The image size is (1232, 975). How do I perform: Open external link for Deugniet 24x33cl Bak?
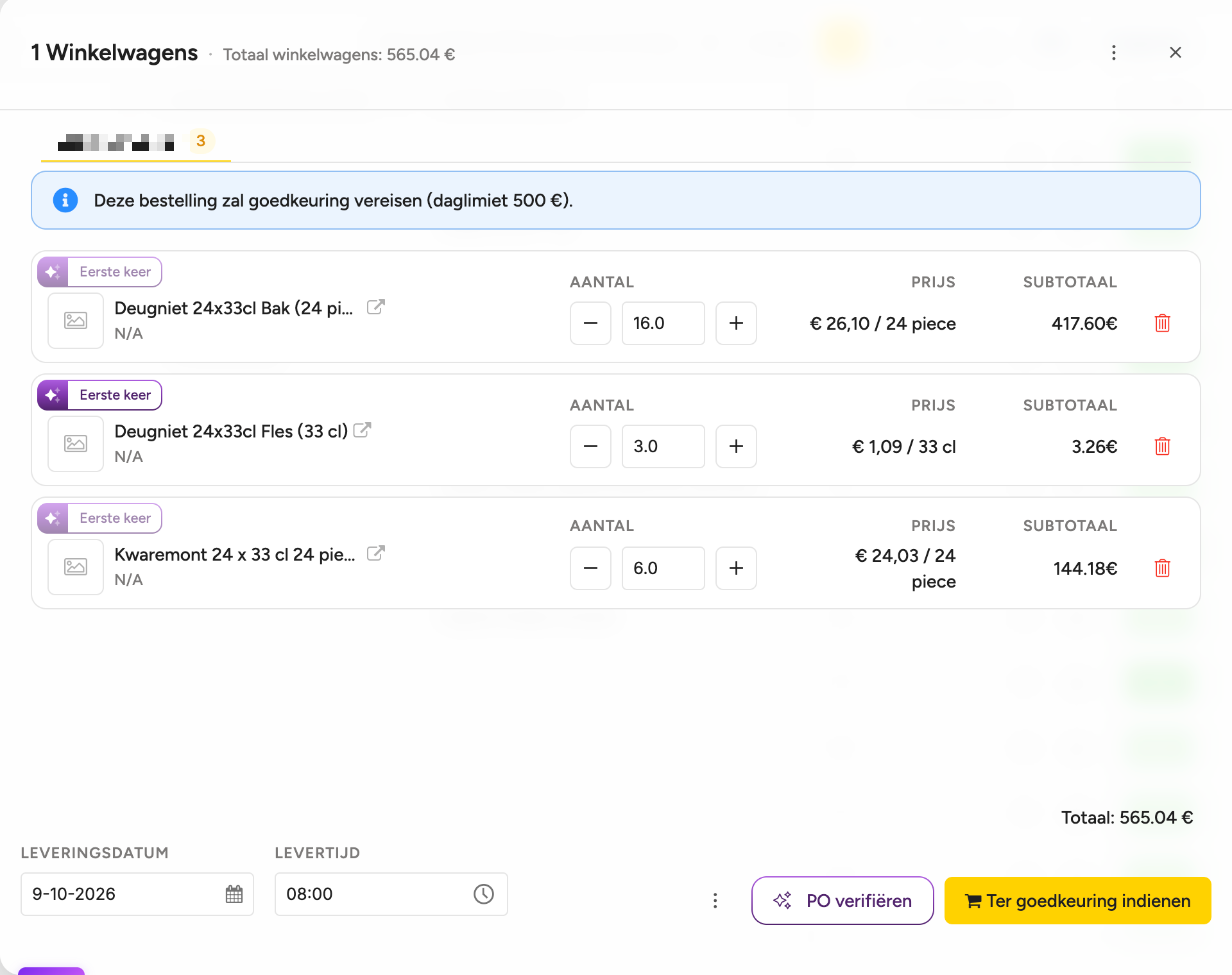pos(375,307)
